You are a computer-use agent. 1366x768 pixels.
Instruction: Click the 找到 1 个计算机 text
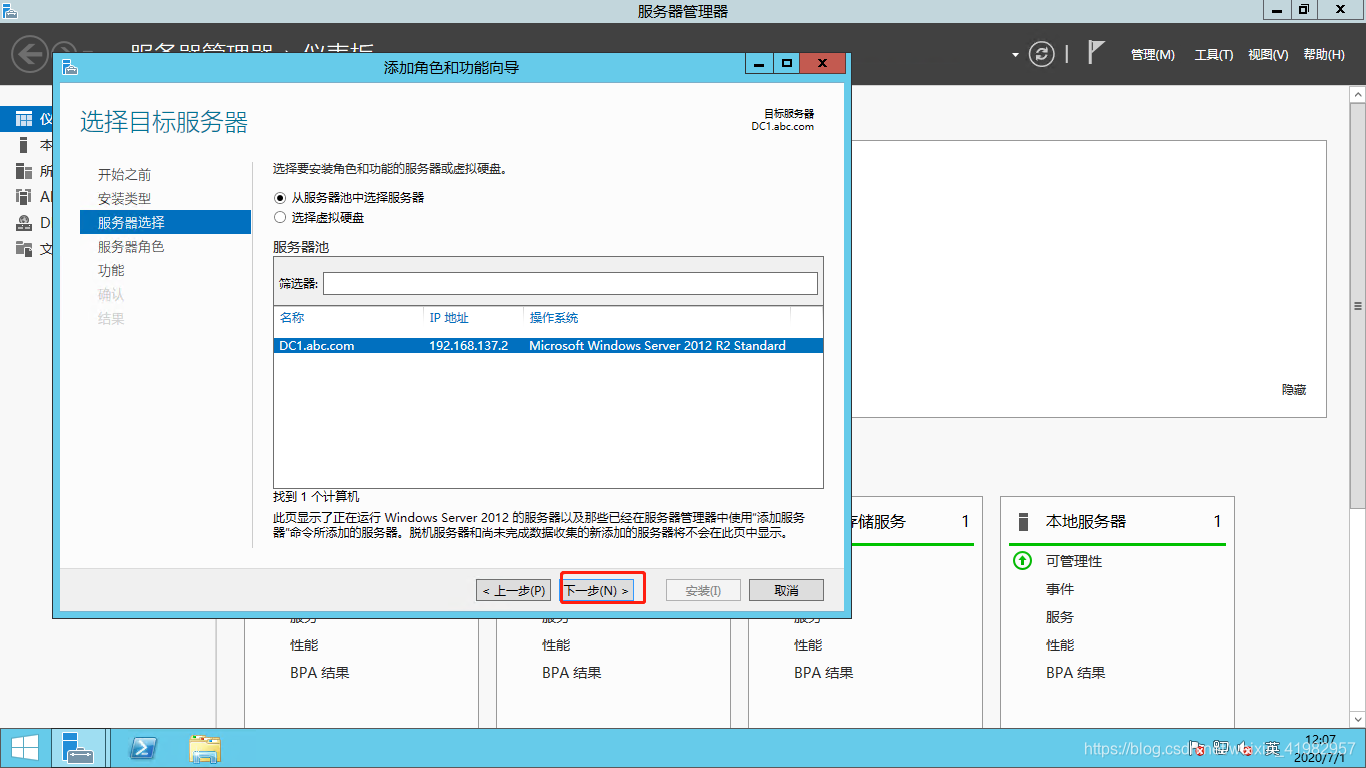pyautogui.click(x=316, y=497)
